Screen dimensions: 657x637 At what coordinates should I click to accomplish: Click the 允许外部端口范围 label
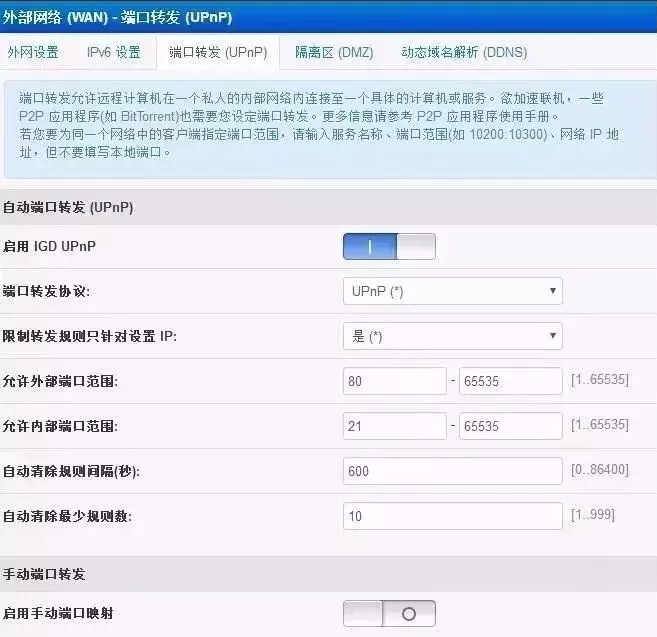[60, 381]
